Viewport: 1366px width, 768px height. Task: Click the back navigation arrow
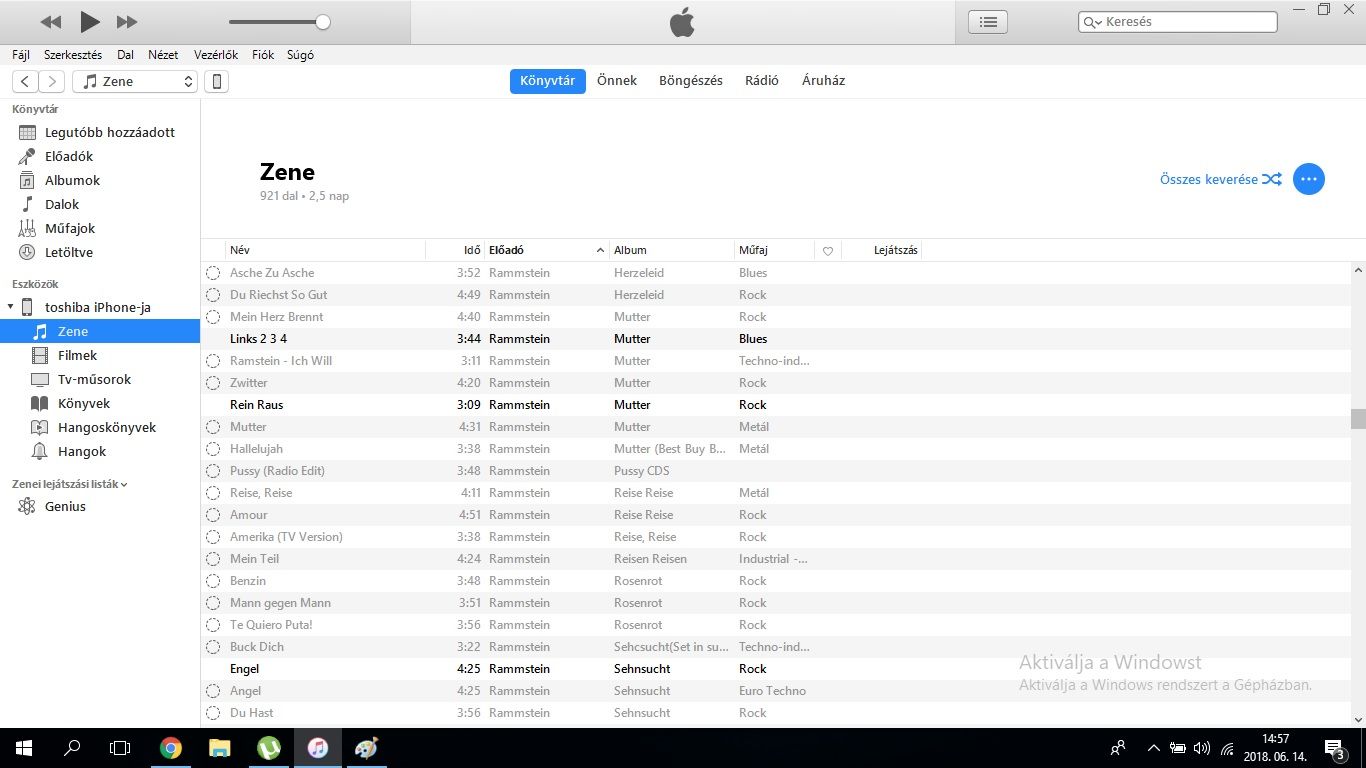click(x=25, y=81)
